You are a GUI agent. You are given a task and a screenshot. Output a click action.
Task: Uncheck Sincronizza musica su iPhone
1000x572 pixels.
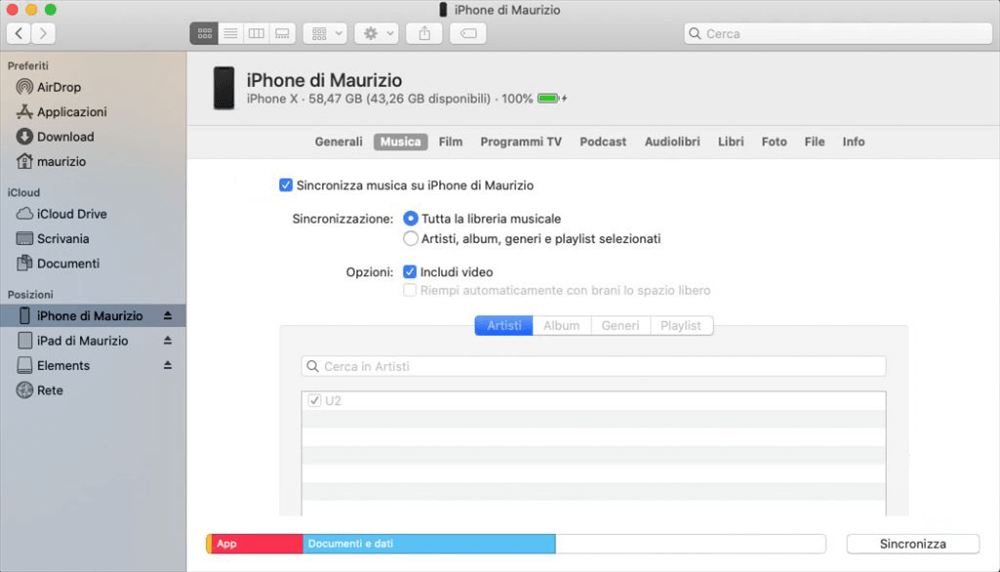click(x=287, y=185)
